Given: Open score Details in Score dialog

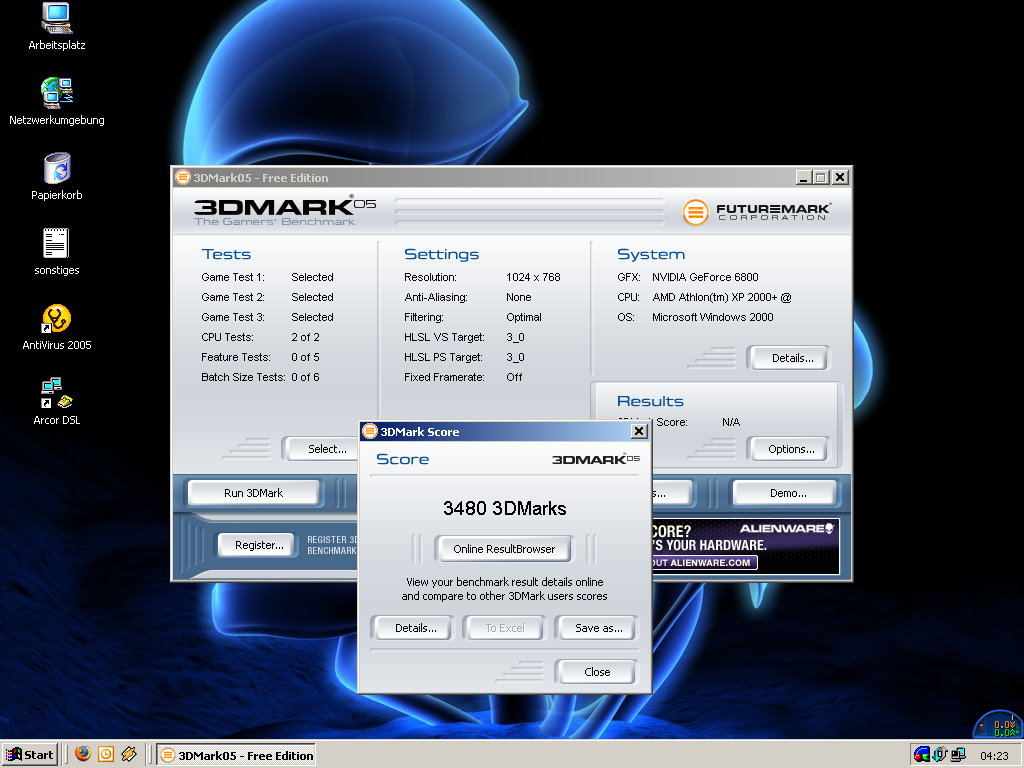Looking at the screenshot, I should pos(415,628).
